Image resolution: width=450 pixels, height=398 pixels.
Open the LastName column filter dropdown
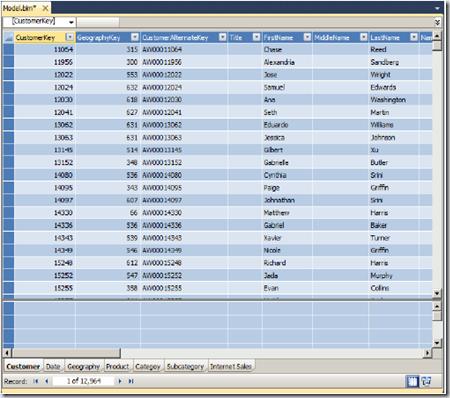point(414,37)
